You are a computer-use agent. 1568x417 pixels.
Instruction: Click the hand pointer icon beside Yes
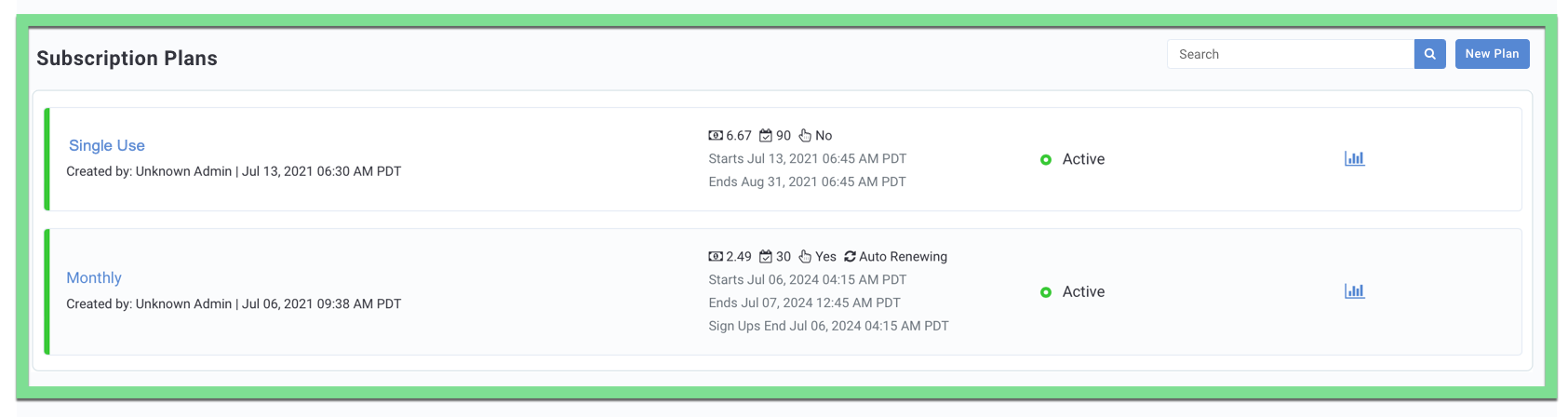[x=805, y=256]
